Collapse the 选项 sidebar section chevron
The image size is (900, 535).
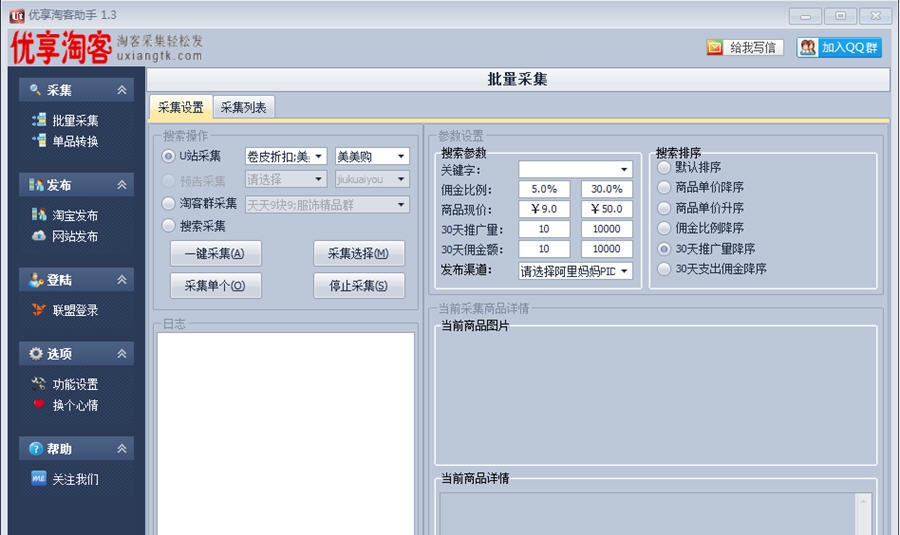122,354
